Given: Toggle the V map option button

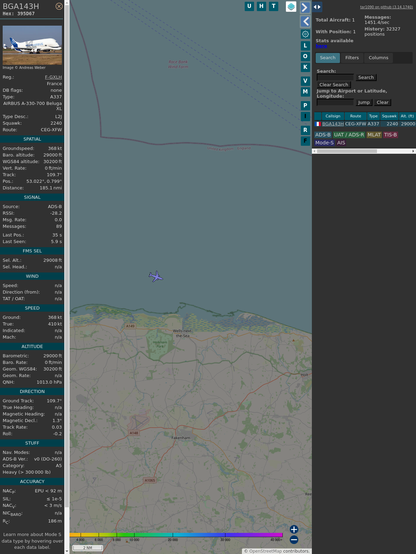Looking at the screenshot, I should 305,81.
